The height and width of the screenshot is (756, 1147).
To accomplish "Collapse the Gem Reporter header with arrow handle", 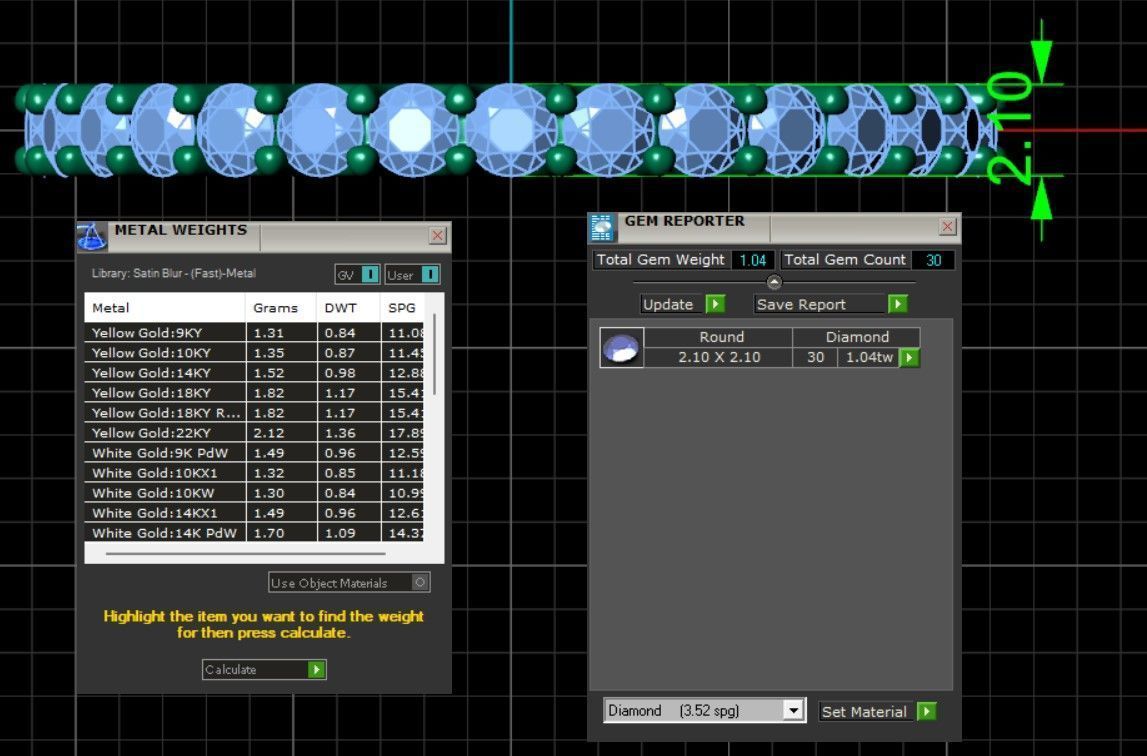I will coord(774,282).
